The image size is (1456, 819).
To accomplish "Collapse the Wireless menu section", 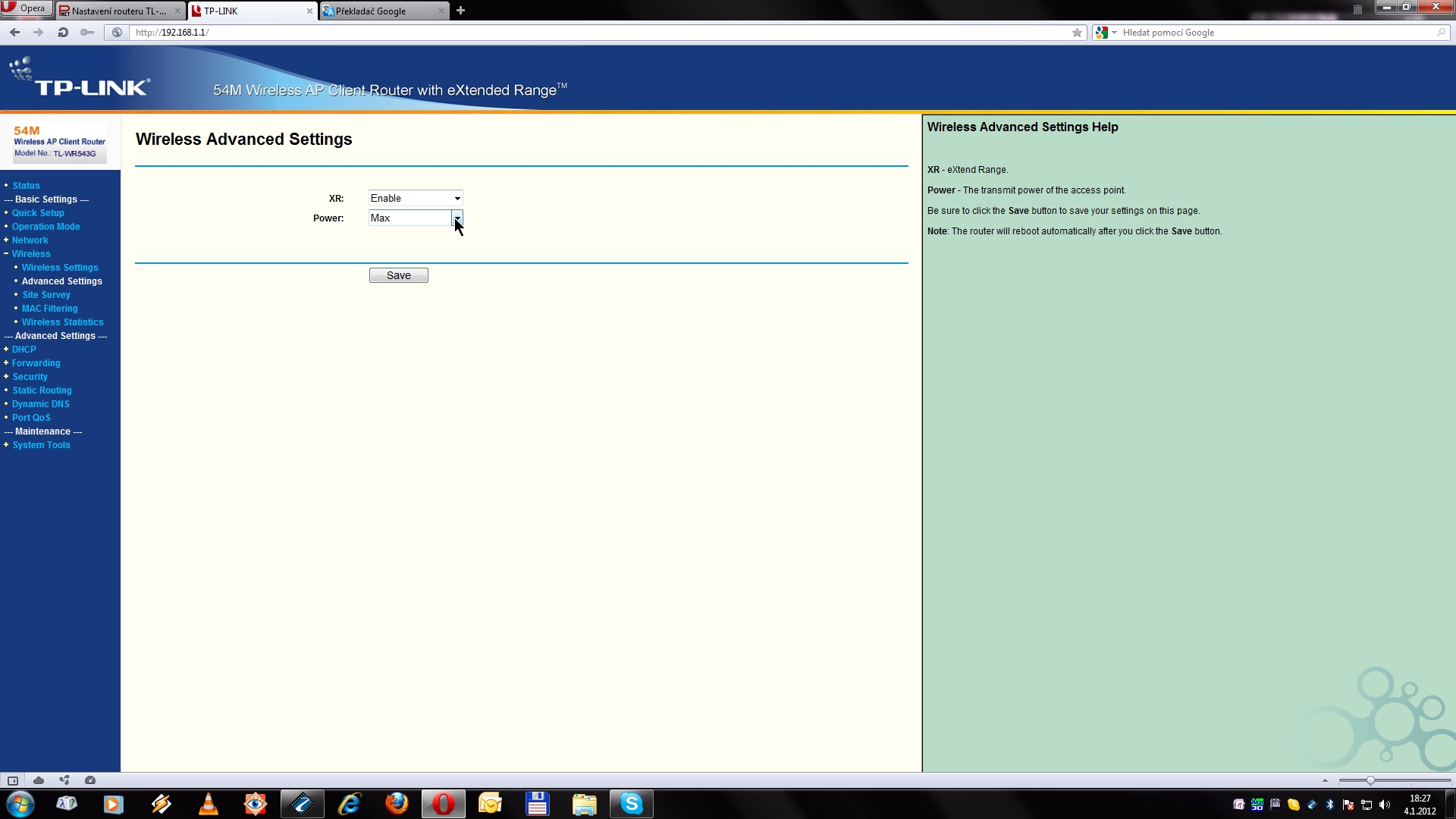I will pos(30,254).
